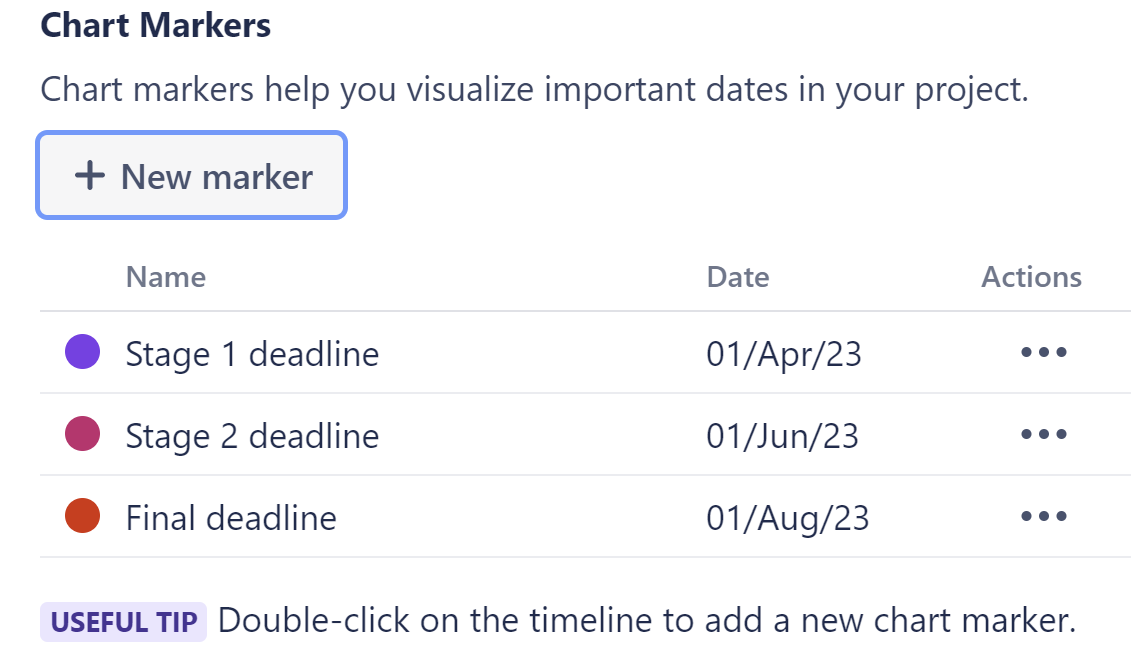
Task: Select the Stage 1 deadline marker name
Action: pos(252,354)
